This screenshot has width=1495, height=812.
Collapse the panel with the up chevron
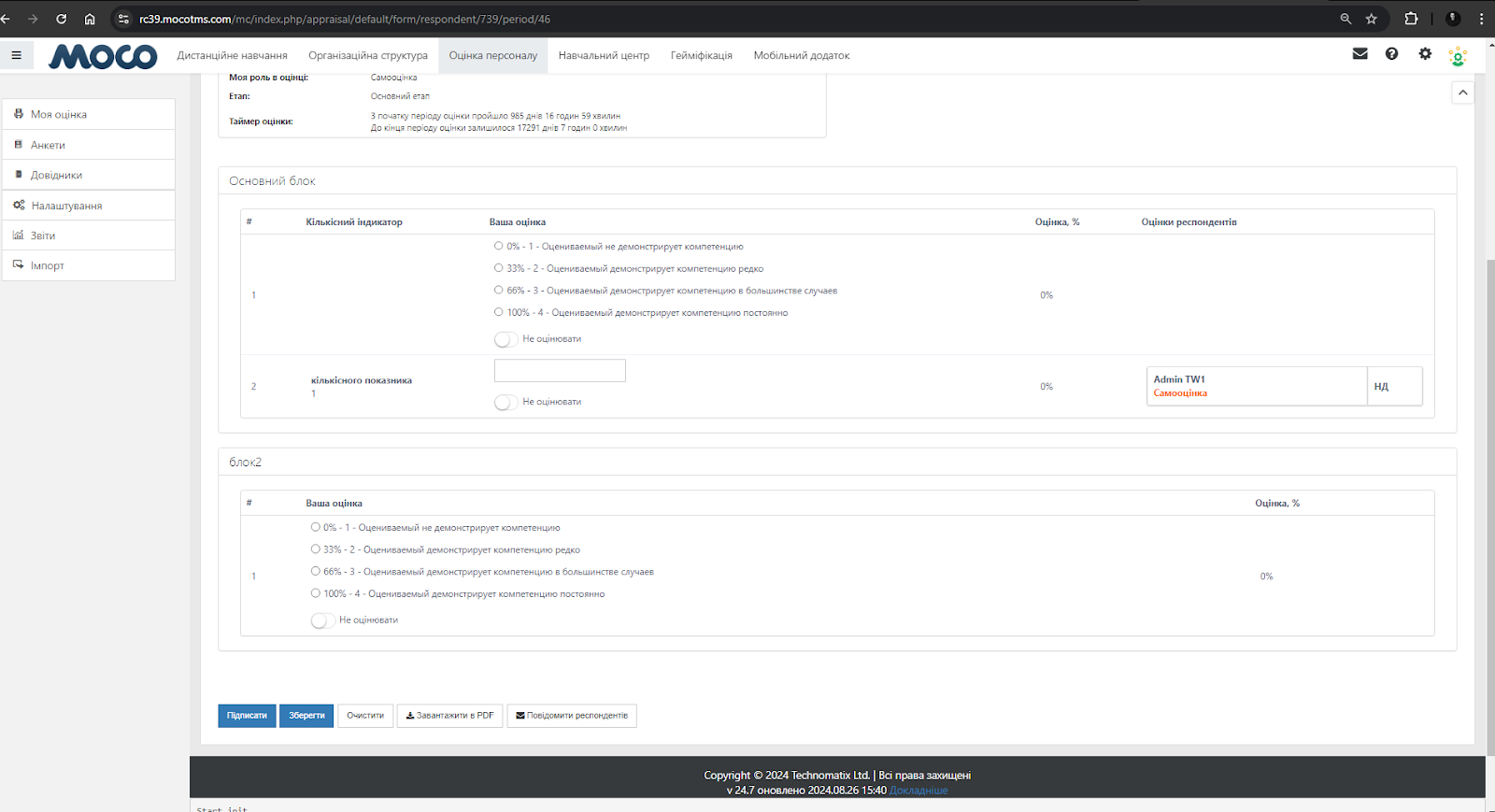click(x=1463, y=93)
